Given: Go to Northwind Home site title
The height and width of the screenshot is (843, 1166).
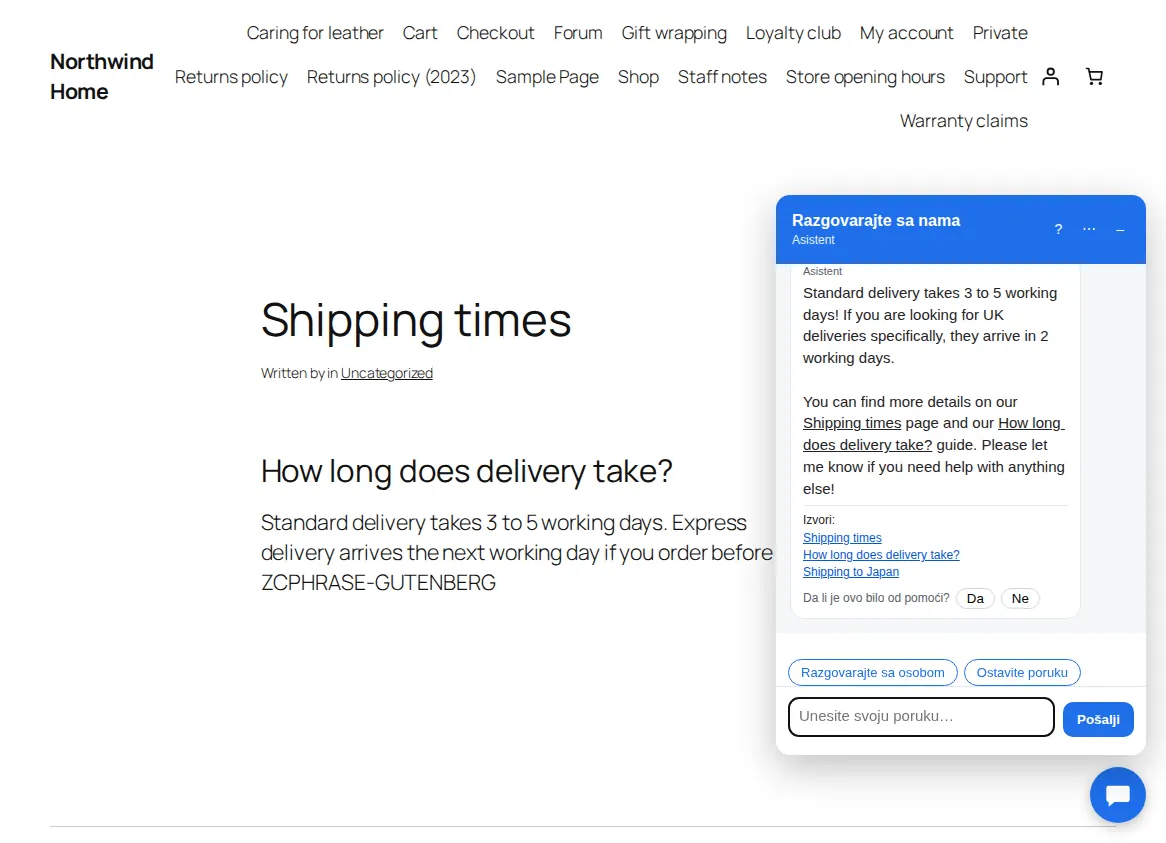Looking at the screenshot, I should (x=102, y=77).
